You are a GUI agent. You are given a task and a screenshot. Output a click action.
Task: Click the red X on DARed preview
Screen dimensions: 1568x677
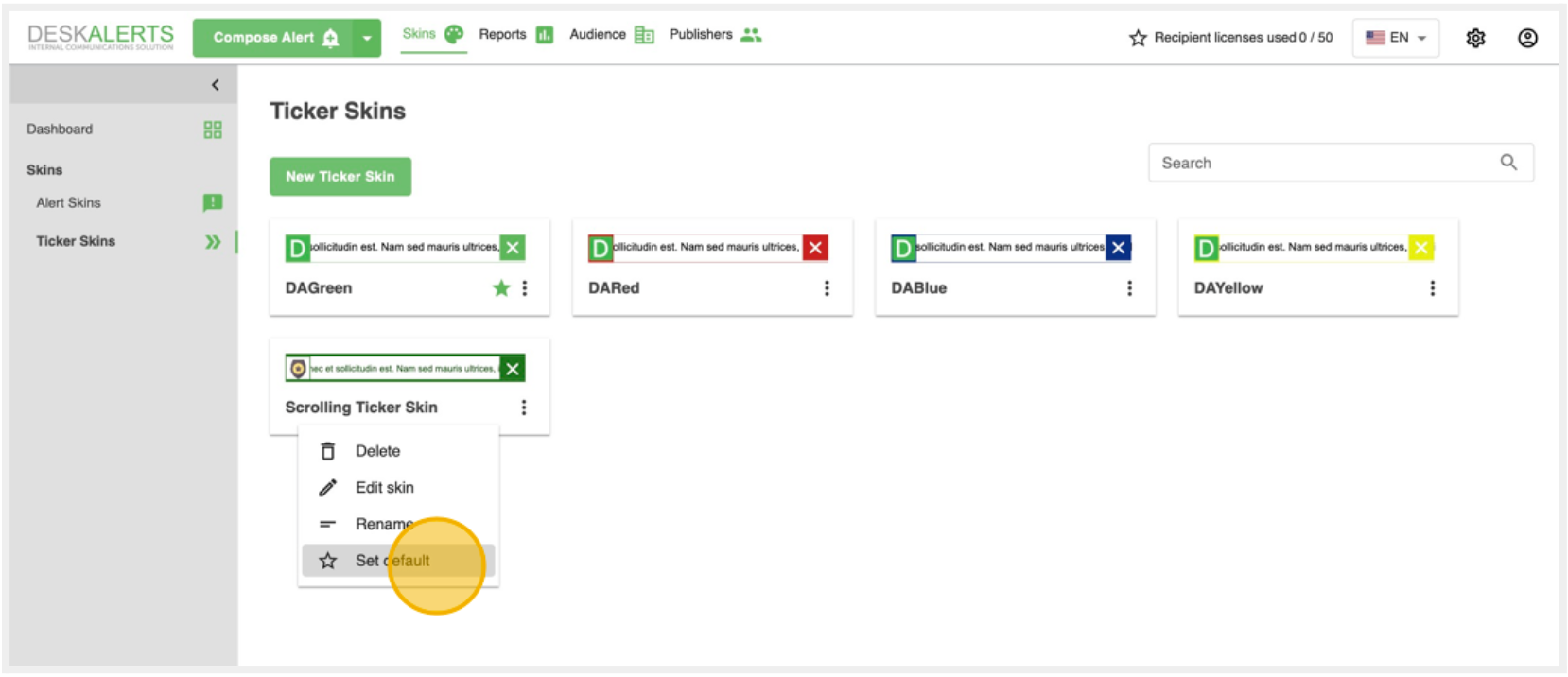(x=815, y=248)
